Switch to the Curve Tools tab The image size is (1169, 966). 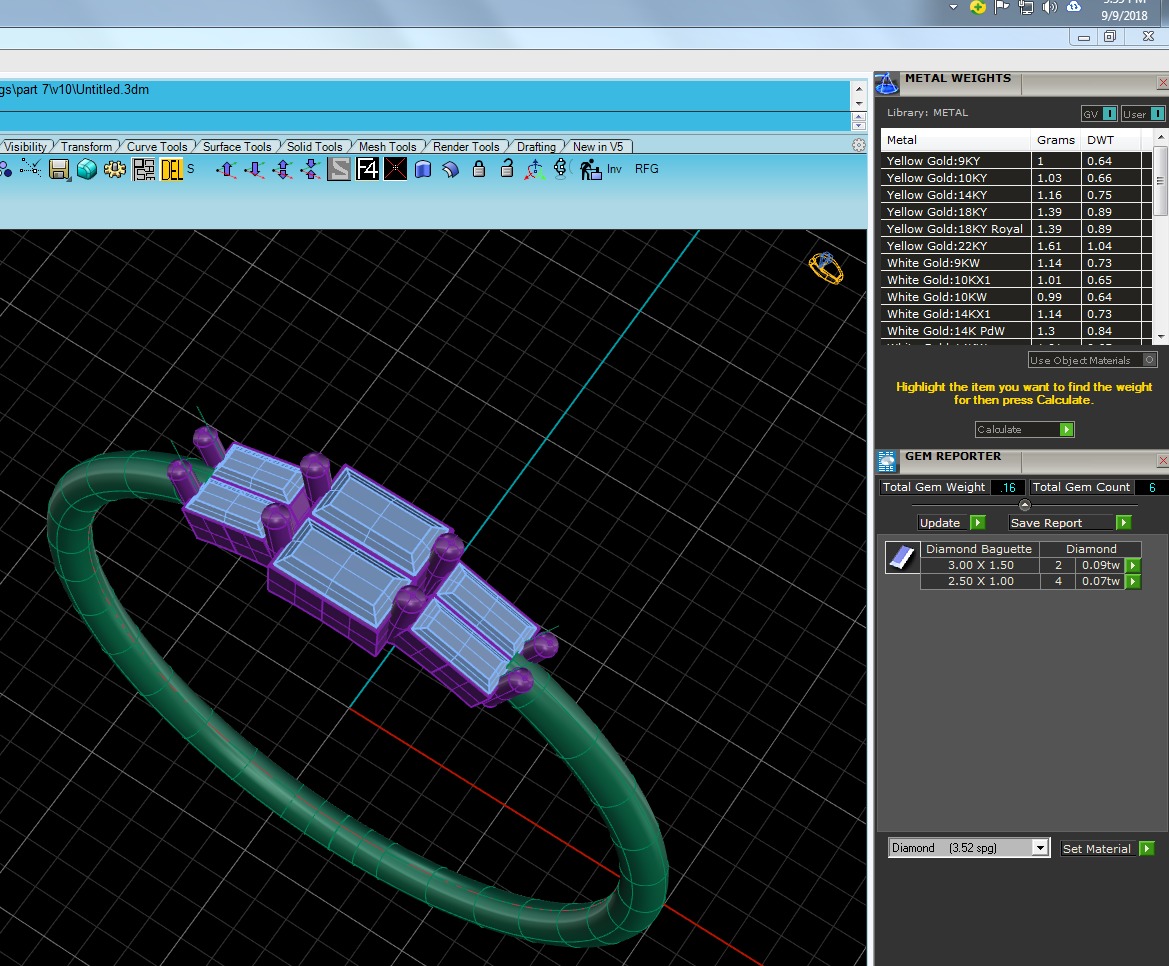point(157,147)
